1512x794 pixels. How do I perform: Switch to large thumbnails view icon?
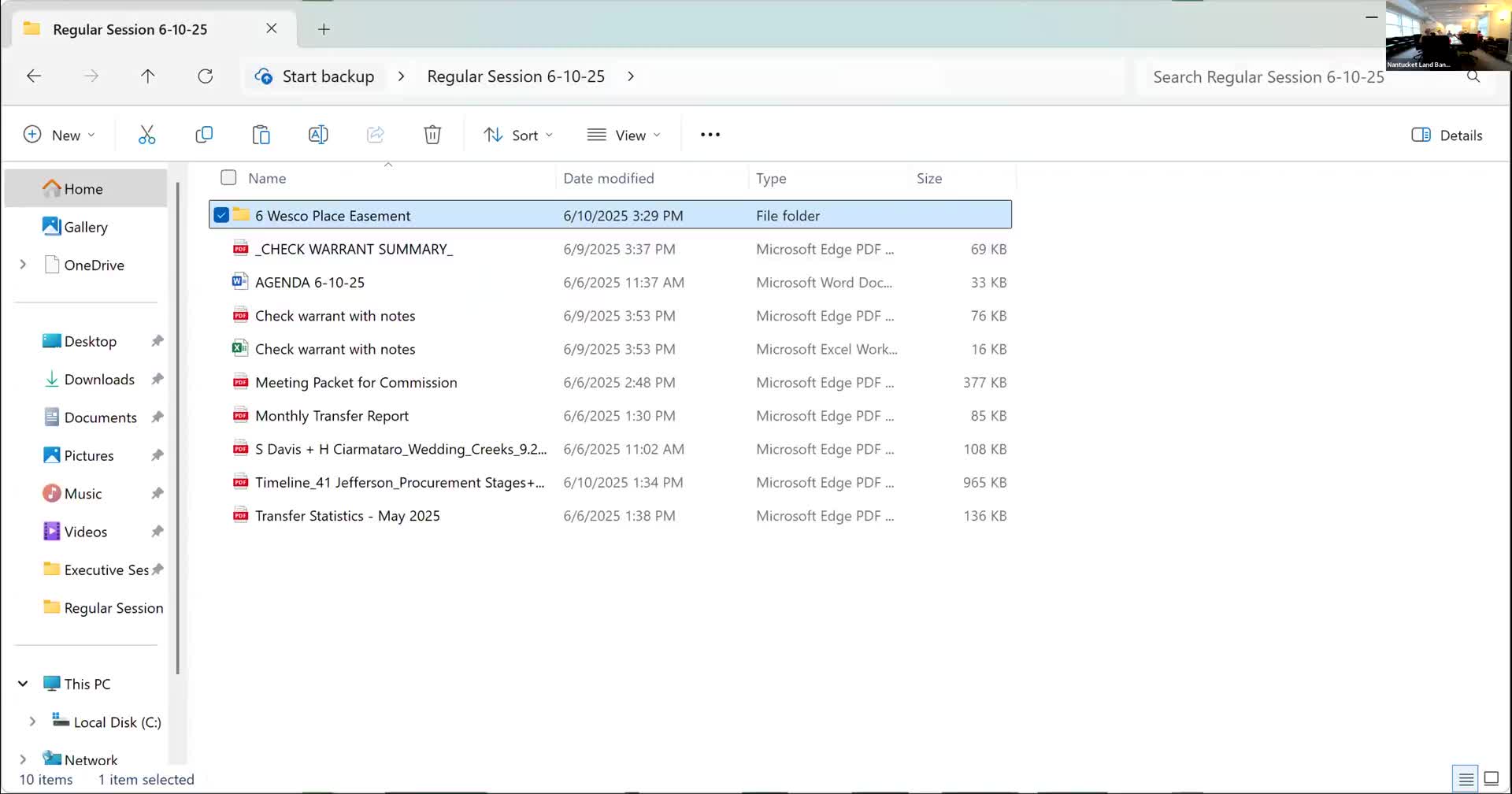[x=1491, y=779]
